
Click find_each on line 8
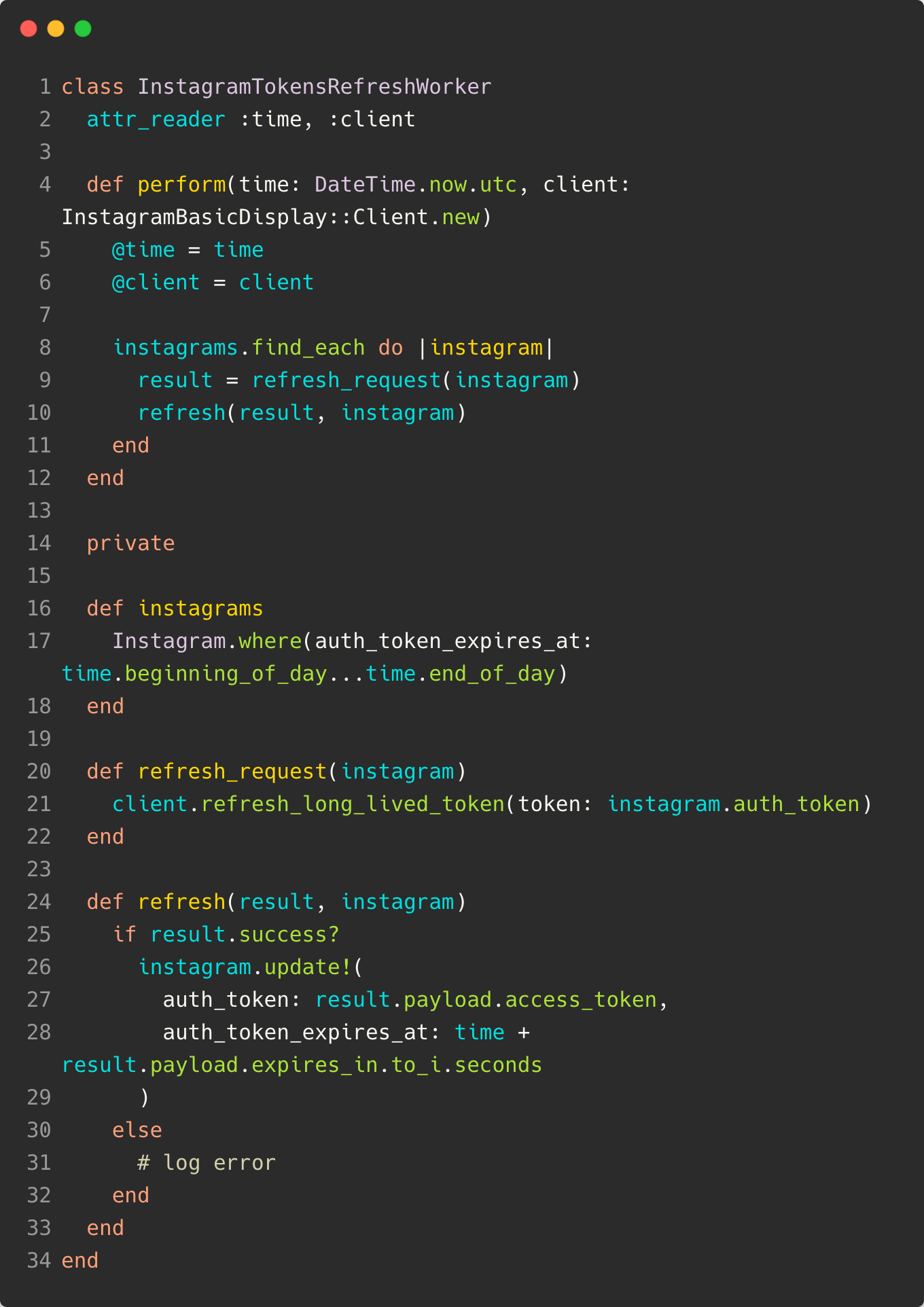(308, 348)
